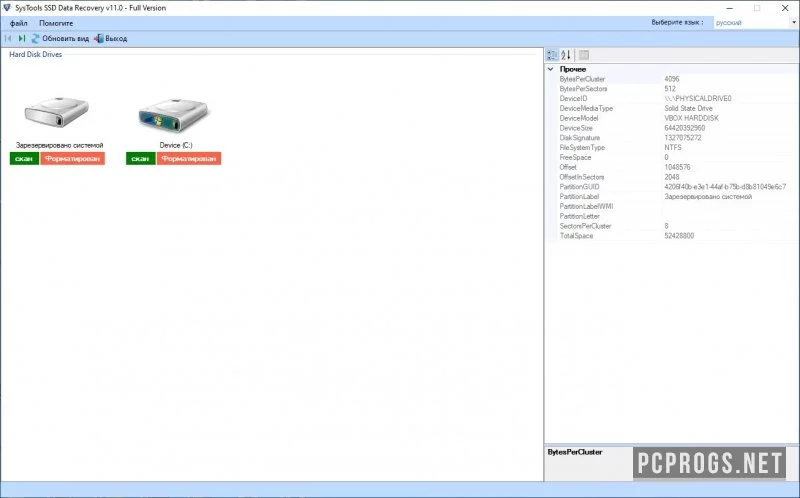
Task: Click the value Solid State Drive
Action: pyautogui.click(x=688, y=108)
